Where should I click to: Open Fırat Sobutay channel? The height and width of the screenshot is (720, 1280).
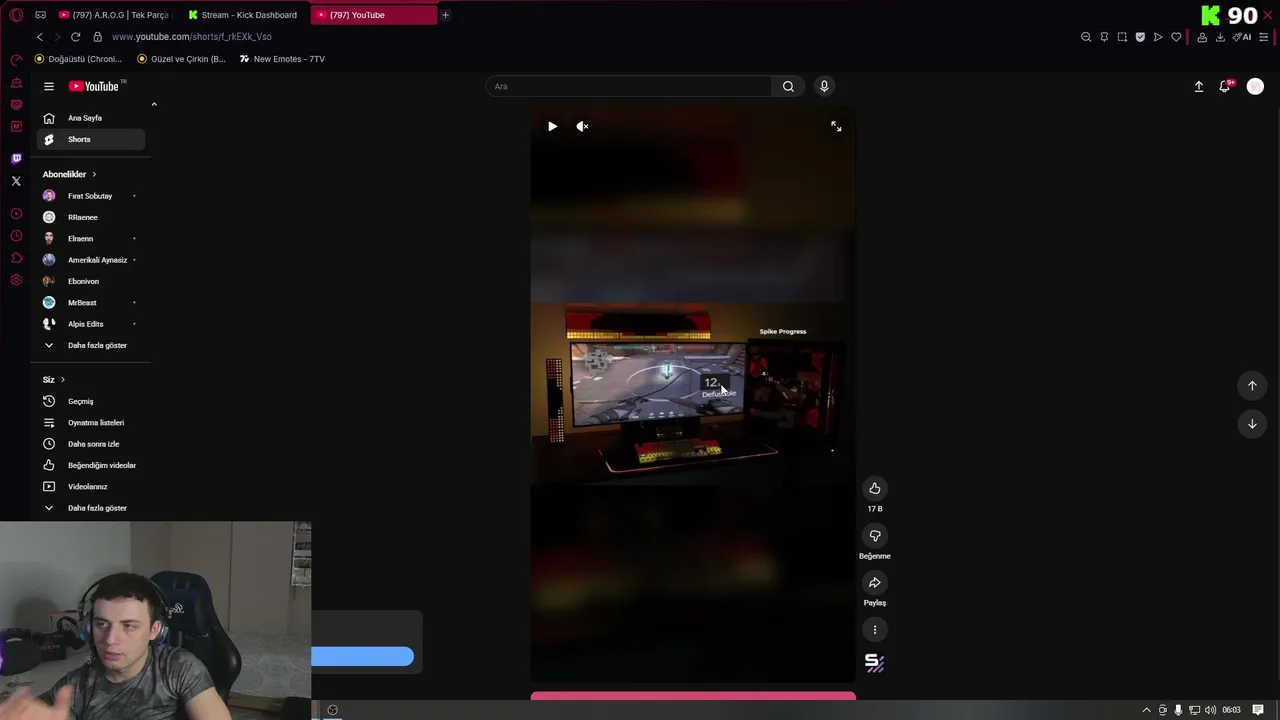point(90,196)
